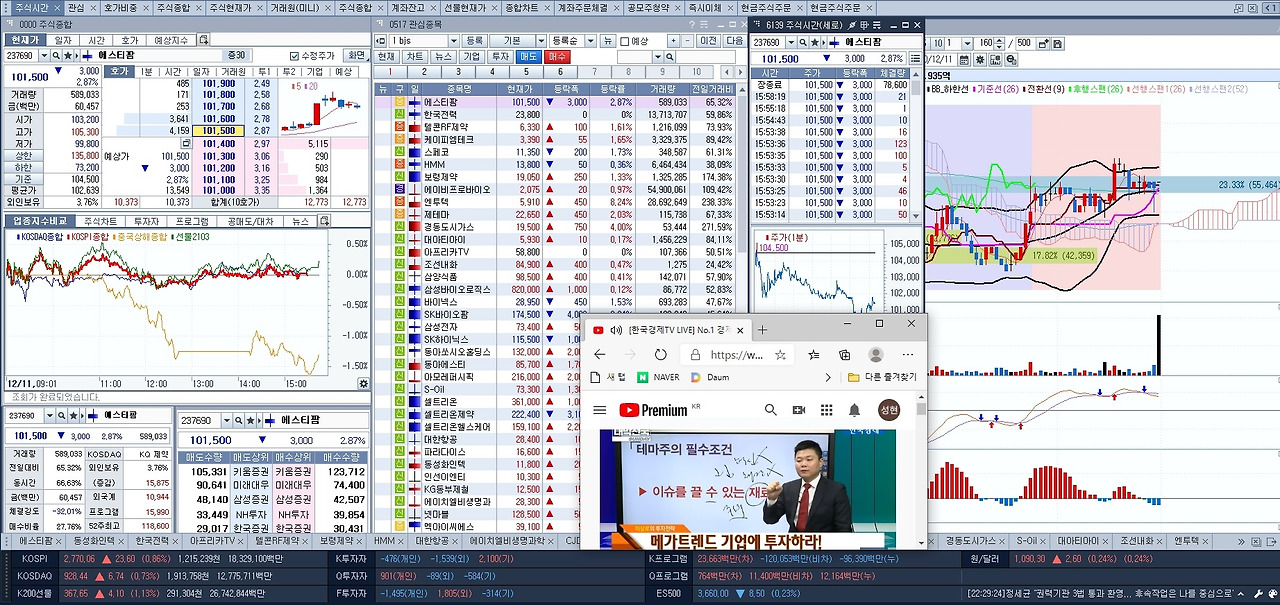The width and height of the screenshot is (1280, 605).
Task: Open NAVER bookmark in browser
Action: (659, 377)
